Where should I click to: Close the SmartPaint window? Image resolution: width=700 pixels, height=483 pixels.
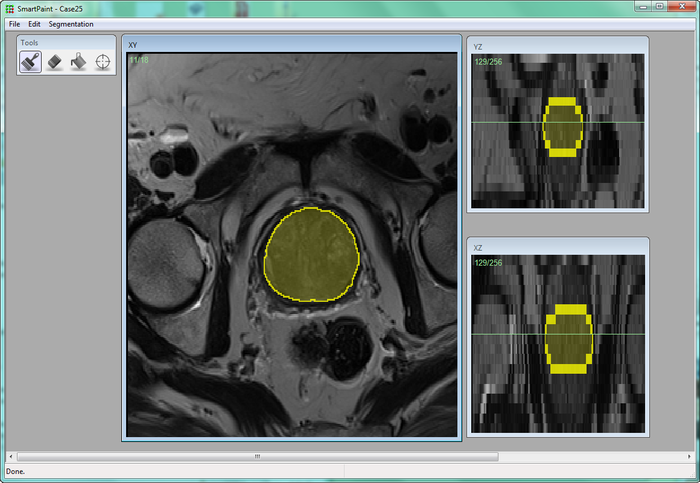pos(682,6)
